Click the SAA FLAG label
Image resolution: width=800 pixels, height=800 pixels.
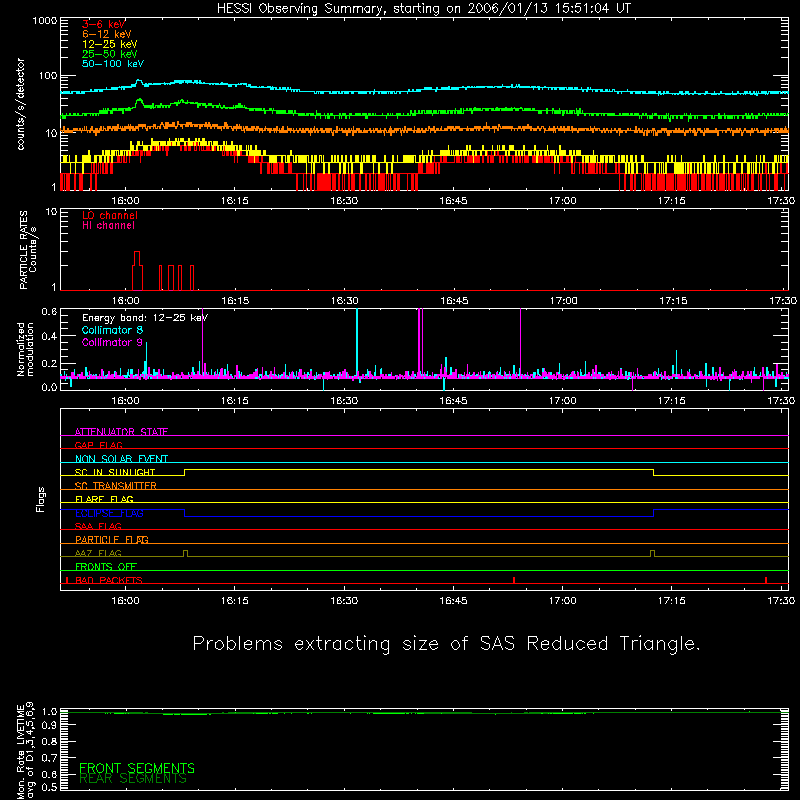coord(98,526)
